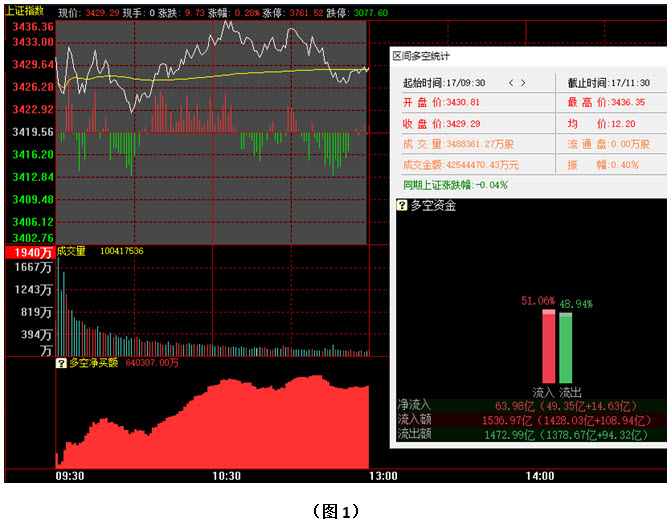
Task: Click the 多空净买额 indicator label
Action: (93, 363)
